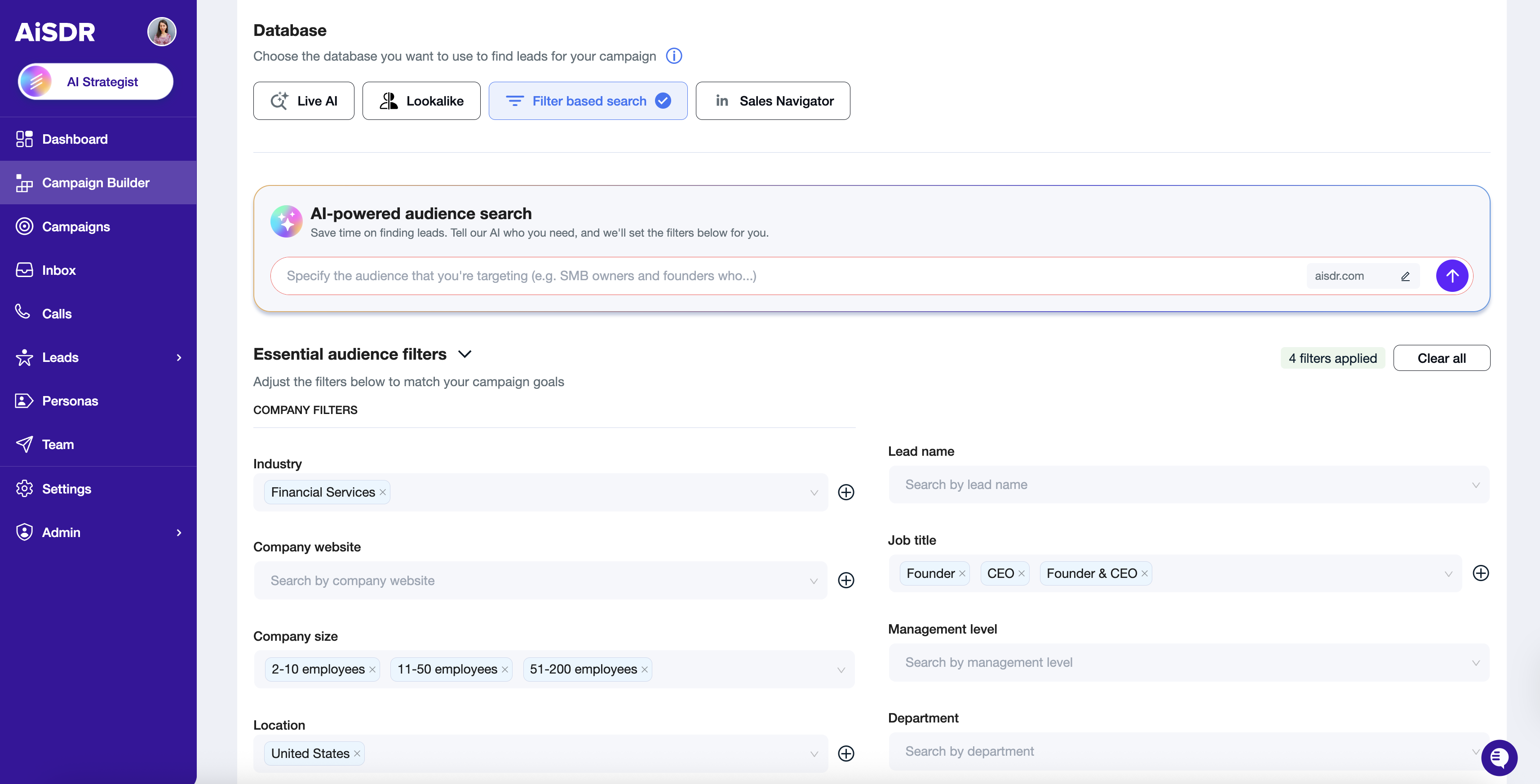Open the Lead name dropdown arrow
Screen dimensions: 1540x784
[1475, 484]
